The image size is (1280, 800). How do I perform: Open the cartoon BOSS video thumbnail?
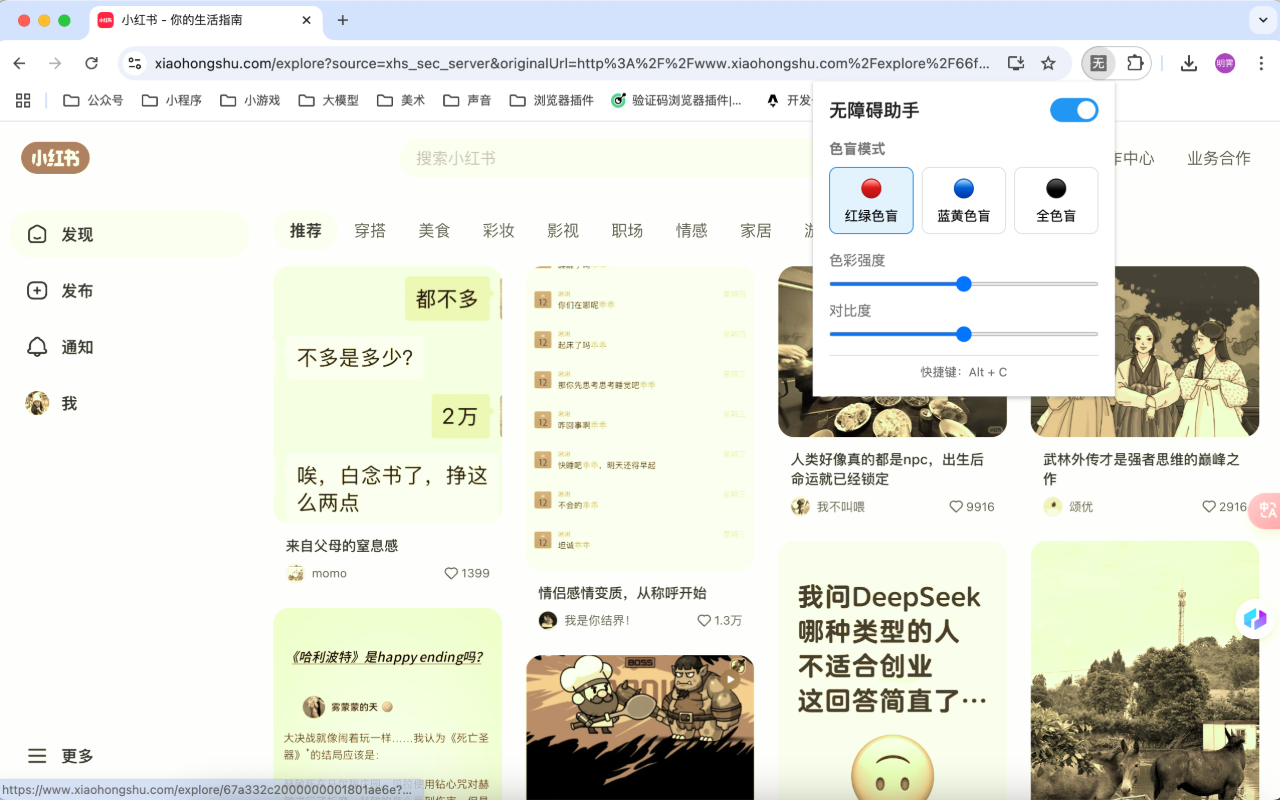coord(640,727)
